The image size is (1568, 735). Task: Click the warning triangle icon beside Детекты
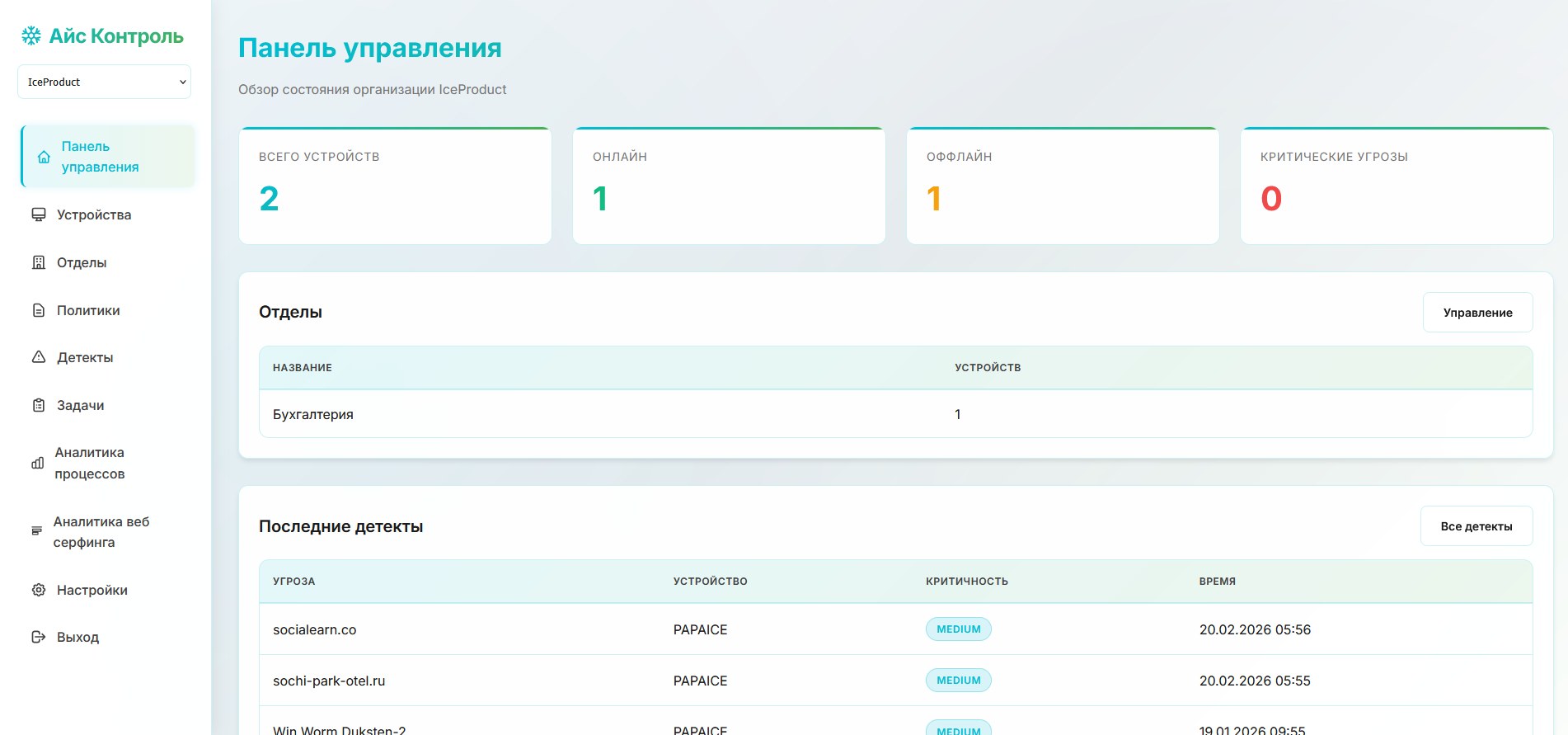coord(39,357)
